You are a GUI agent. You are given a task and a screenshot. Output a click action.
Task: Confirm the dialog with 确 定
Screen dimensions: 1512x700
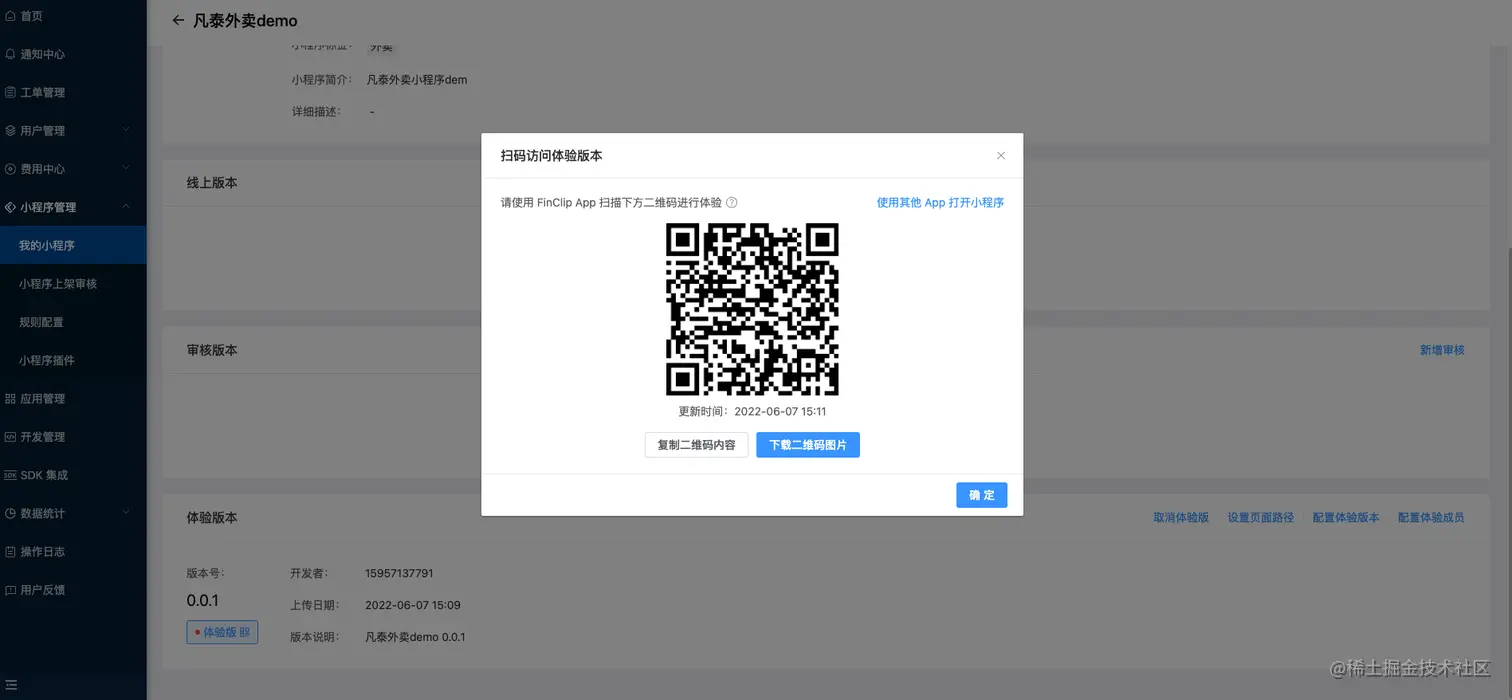pyautogui.click(x=981, y=495)
